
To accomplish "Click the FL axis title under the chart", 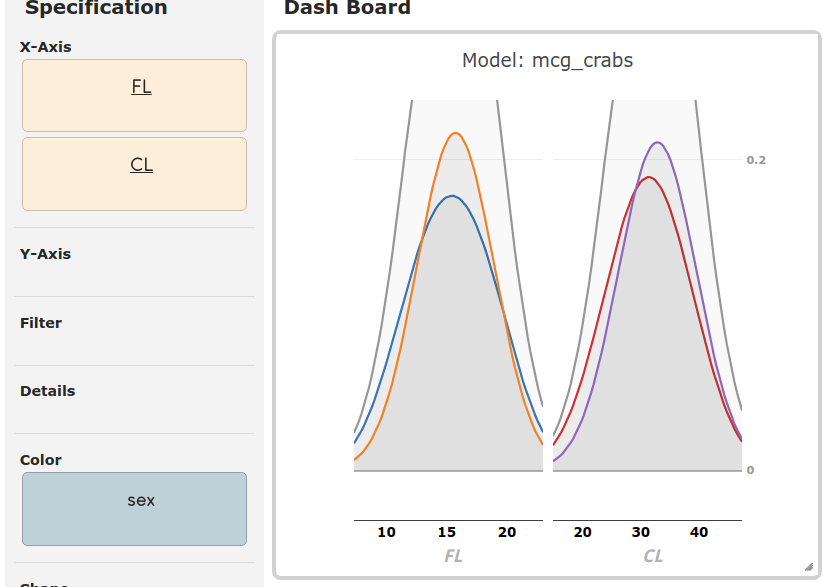I will [x=453, y=555].
